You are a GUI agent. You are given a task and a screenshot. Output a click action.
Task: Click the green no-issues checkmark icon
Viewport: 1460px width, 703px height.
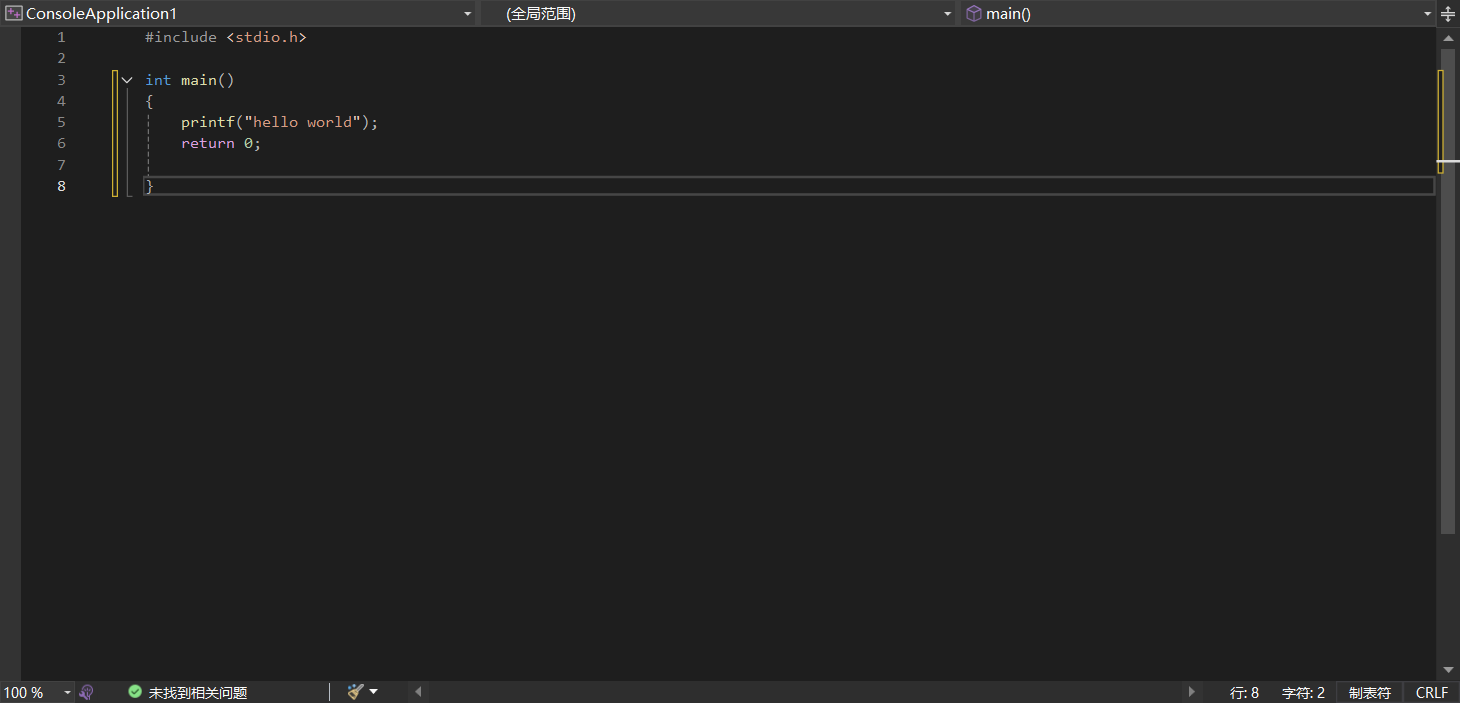[x=135, y=692]
